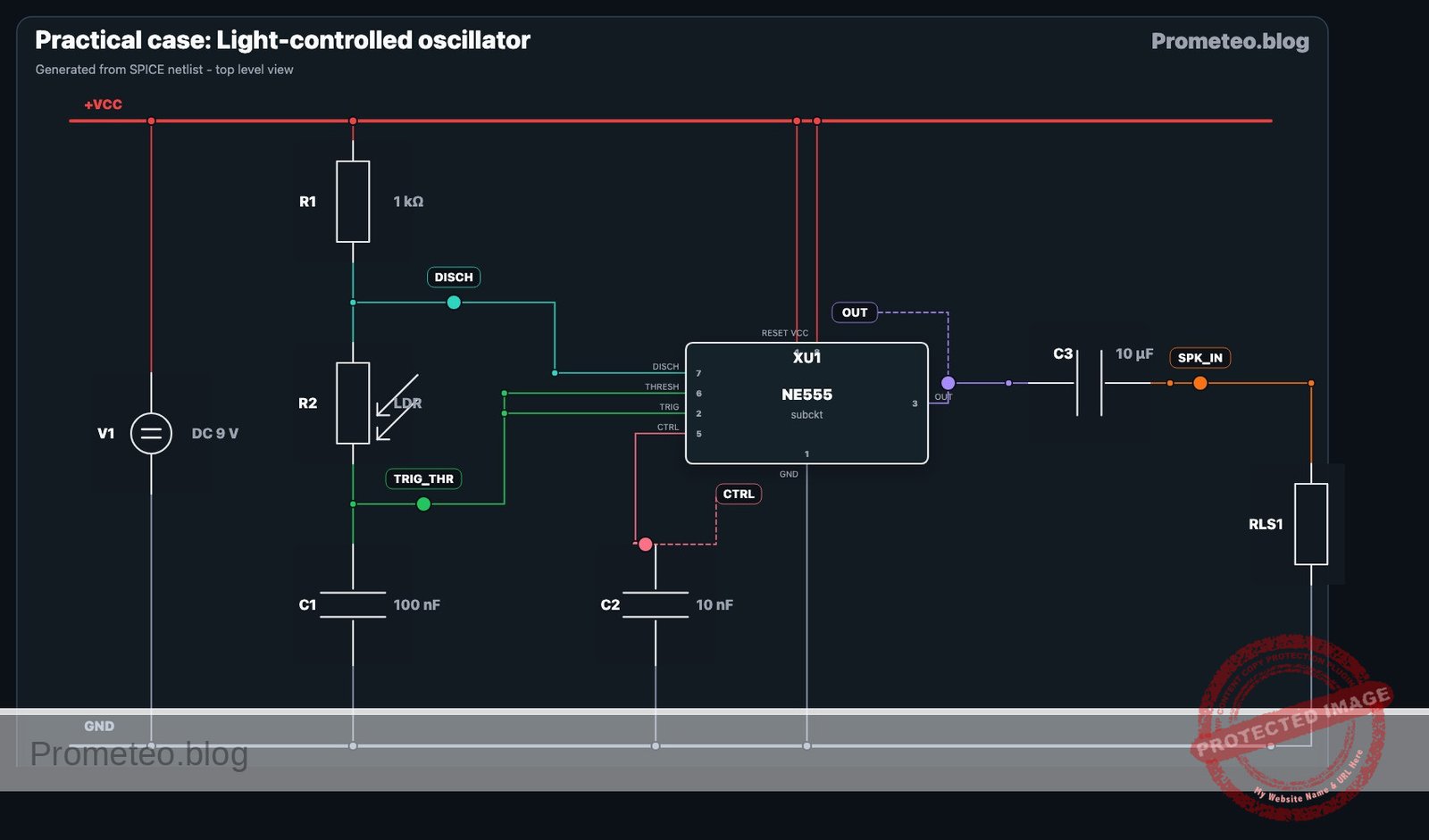
Task: Click the title 'Practical case: Light-controlled oscillator'
Action: 282,40
